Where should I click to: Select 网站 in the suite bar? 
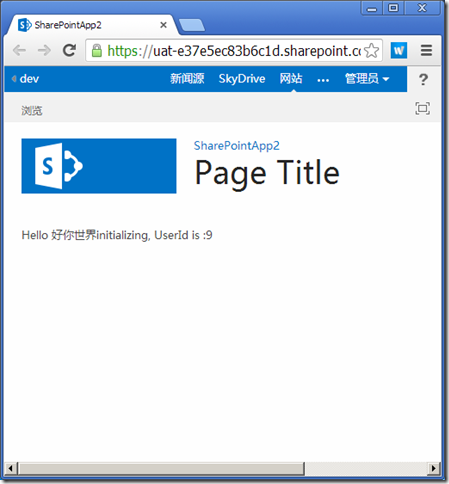pyautogui.click(x=291, y=79)
